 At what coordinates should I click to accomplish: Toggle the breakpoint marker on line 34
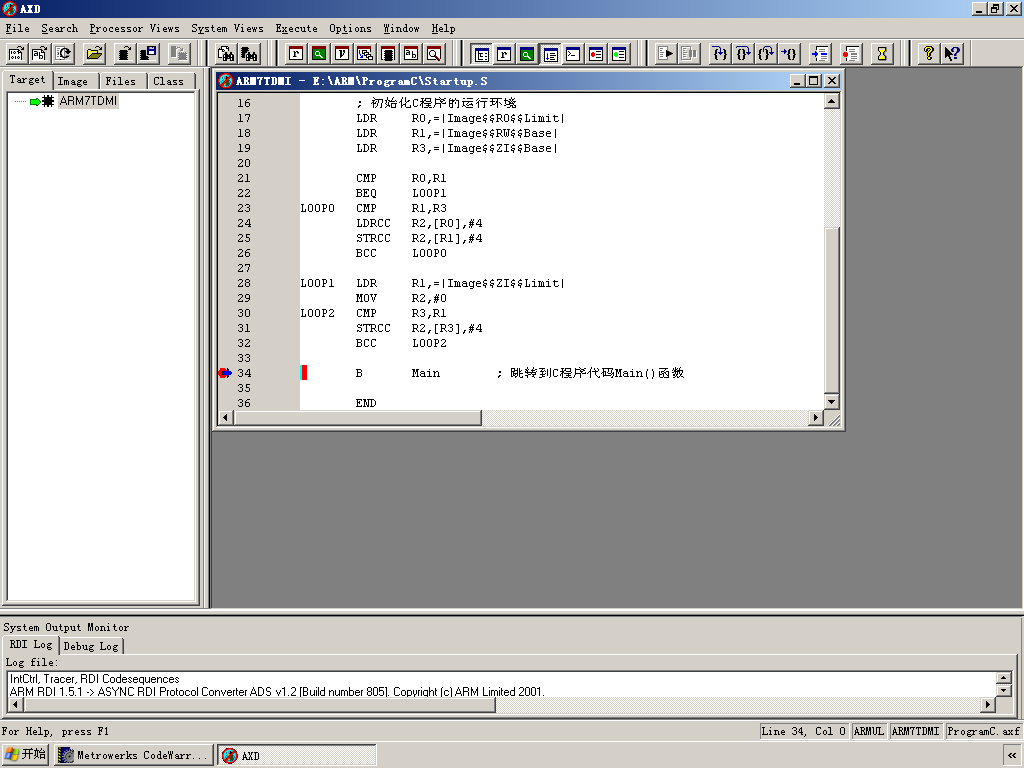point(225,373)
